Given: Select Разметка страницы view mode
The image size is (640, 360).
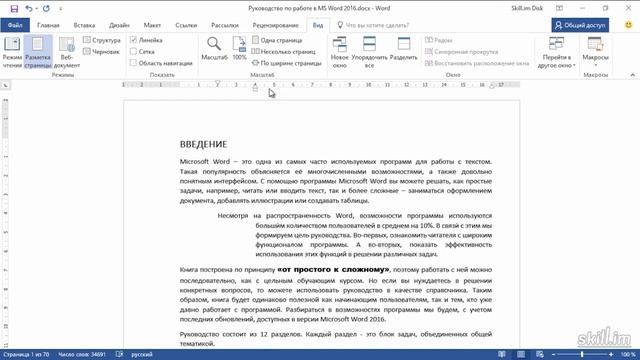Looking at the screenshot, I should pyautogui.click(x=38, y=52).
